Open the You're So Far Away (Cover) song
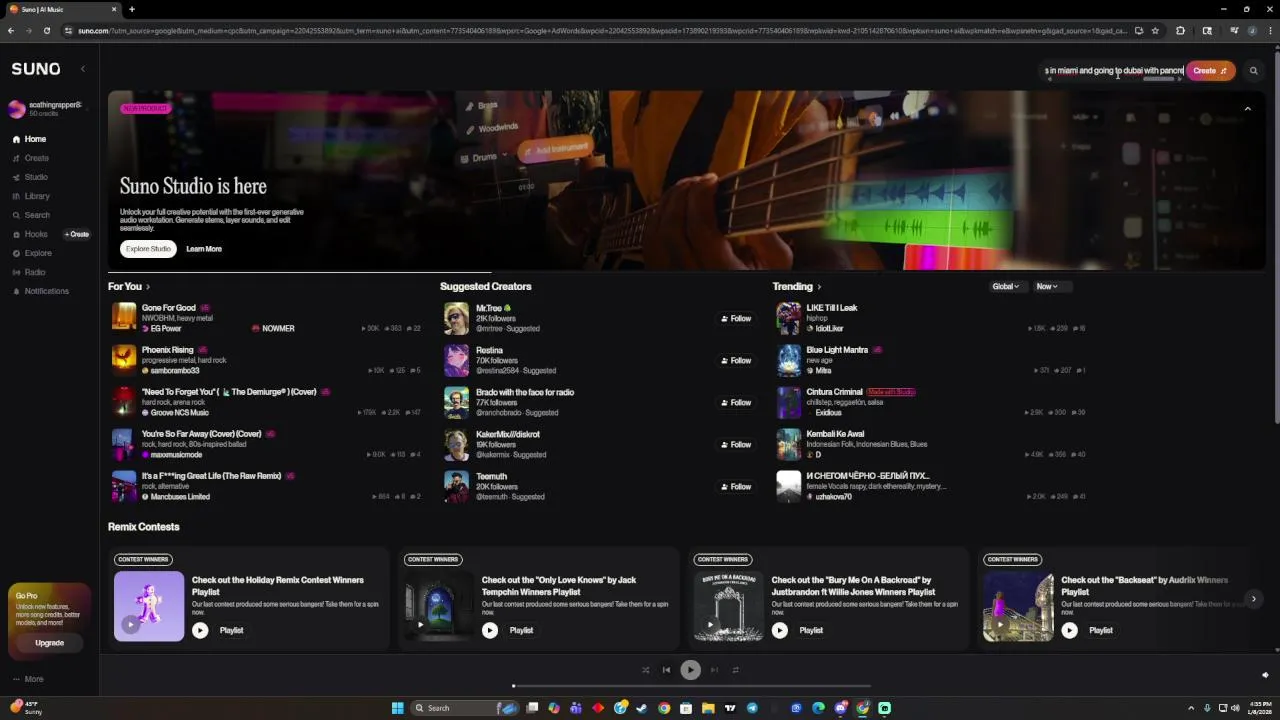 (x=201, y=434)
